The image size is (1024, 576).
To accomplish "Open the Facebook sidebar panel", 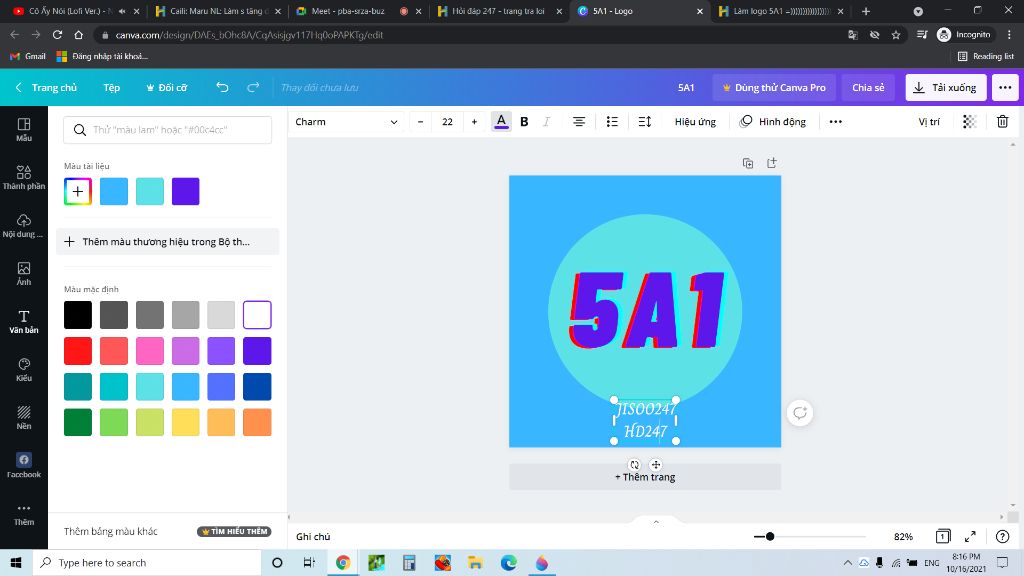I will (x=24, y=465).
